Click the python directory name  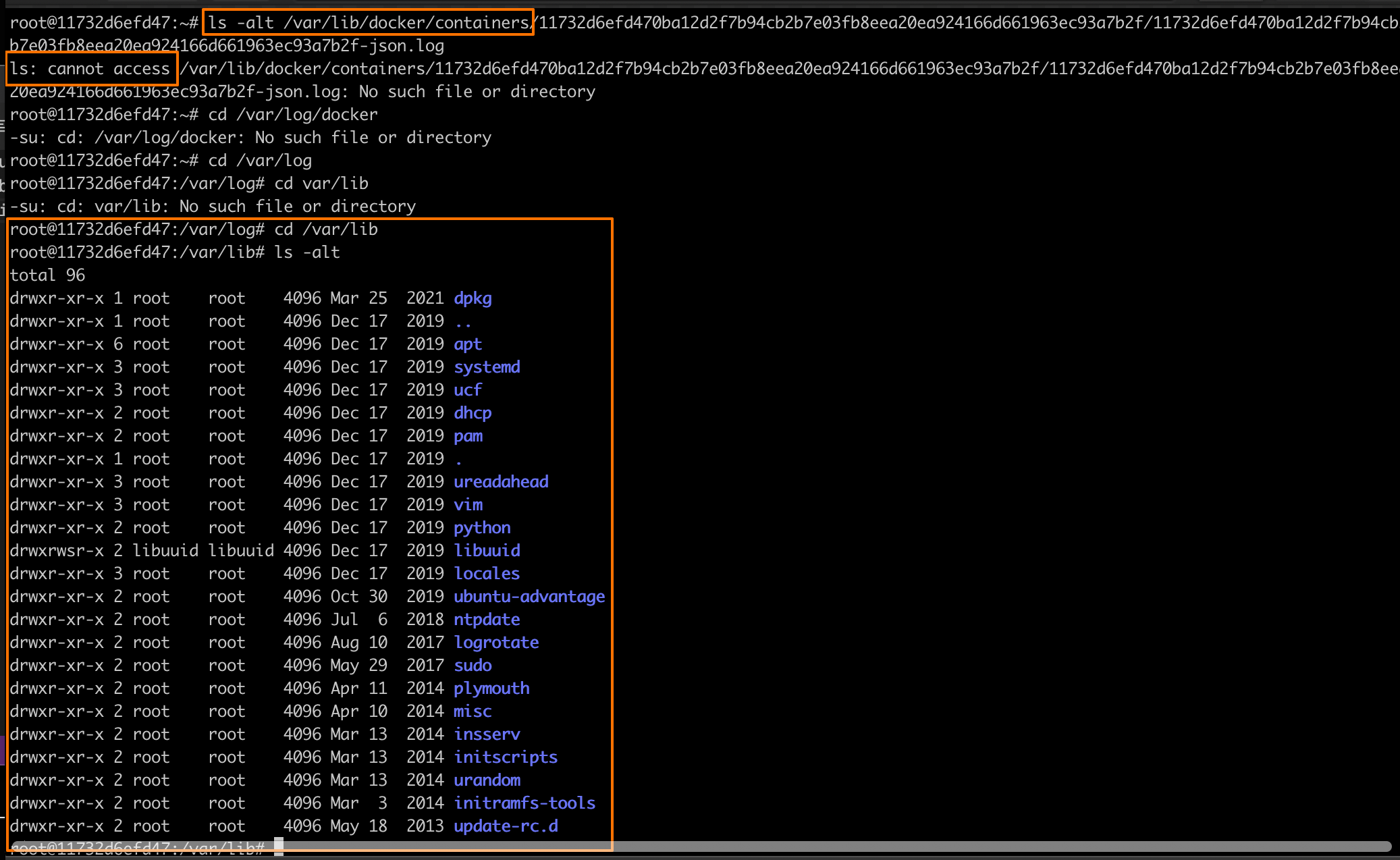pos(482,528)
